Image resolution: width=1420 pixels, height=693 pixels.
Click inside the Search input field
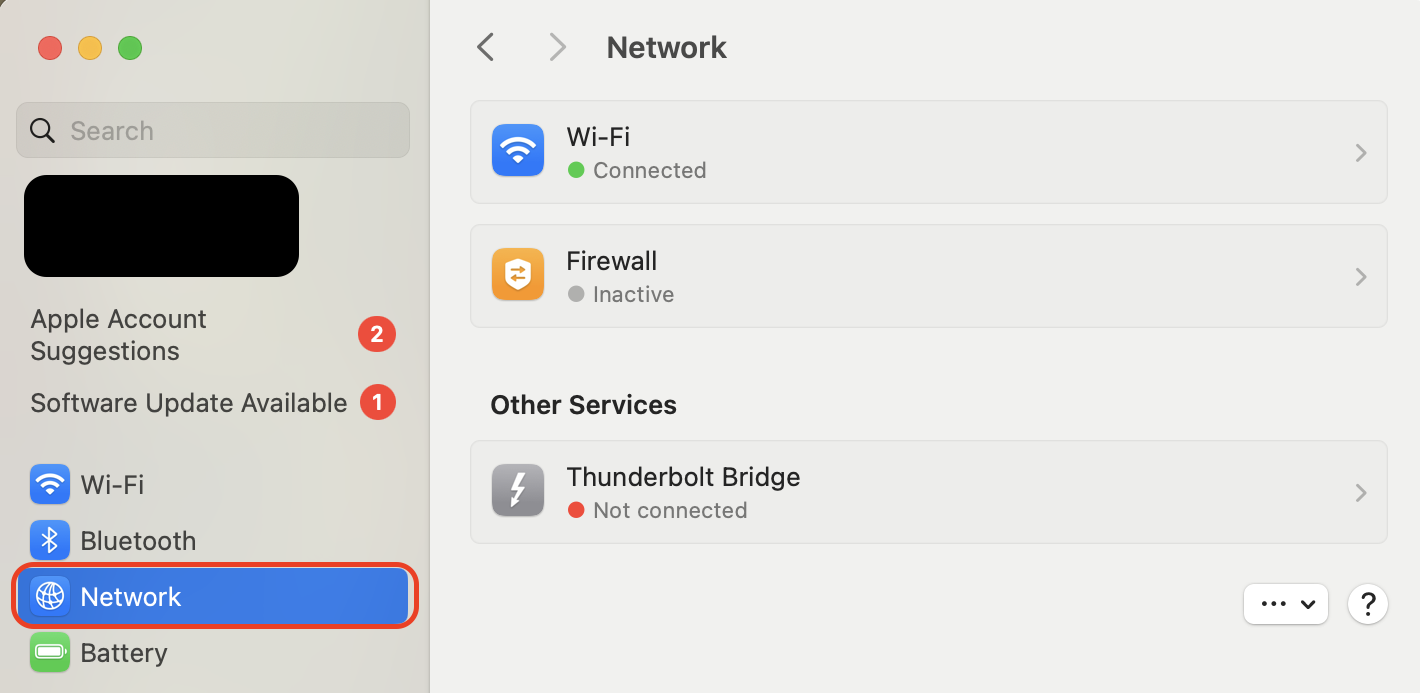tap(212, 130)
